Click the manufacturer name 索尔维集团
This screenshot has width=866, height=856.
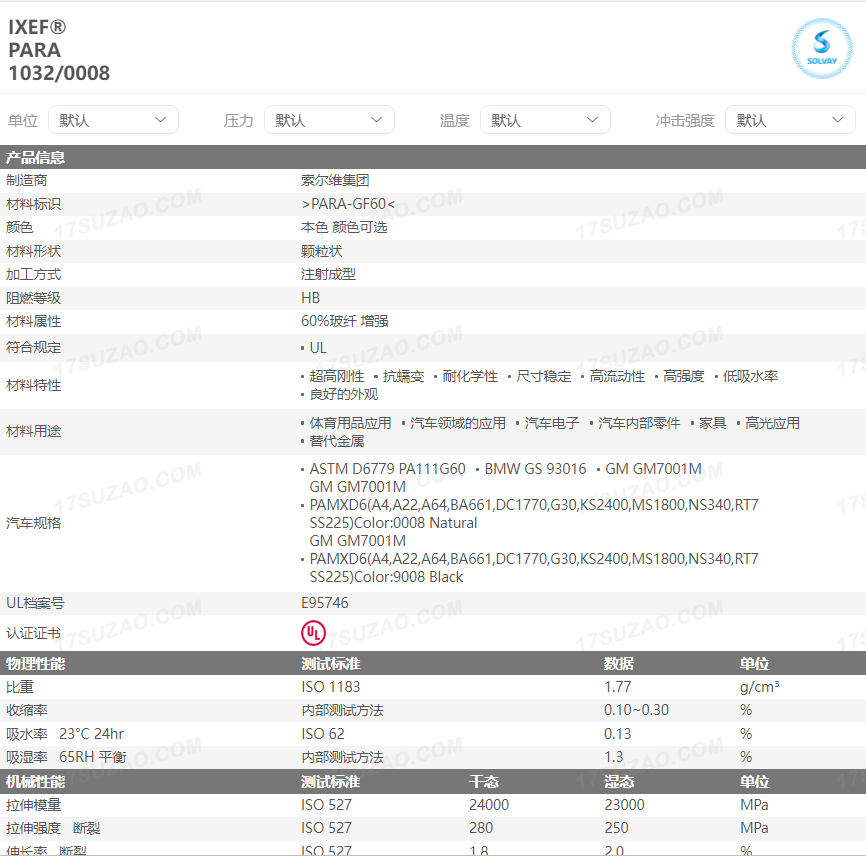coord(335,181)
